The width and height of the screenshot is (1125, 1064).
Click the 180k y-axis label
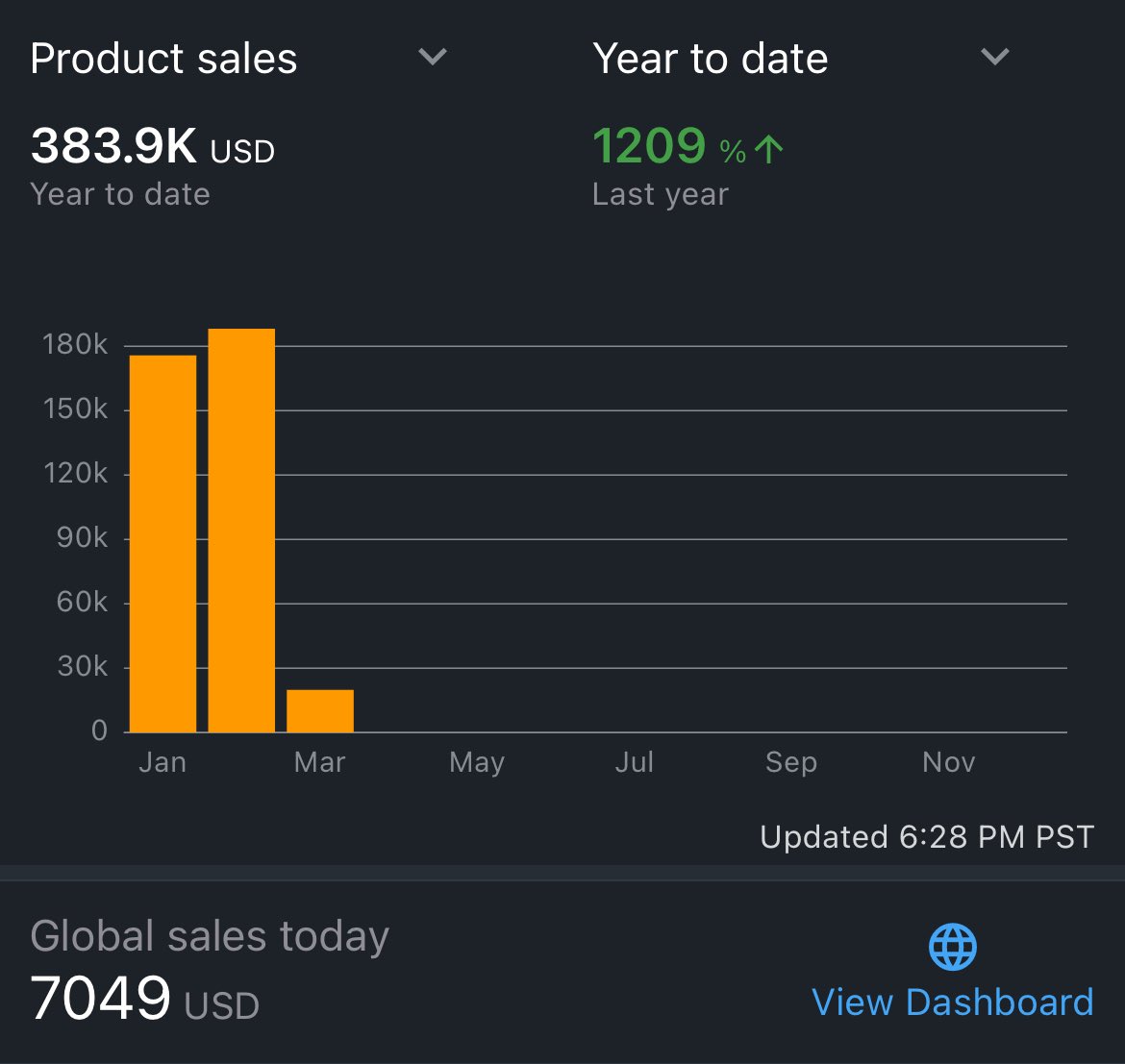point(75,345)
